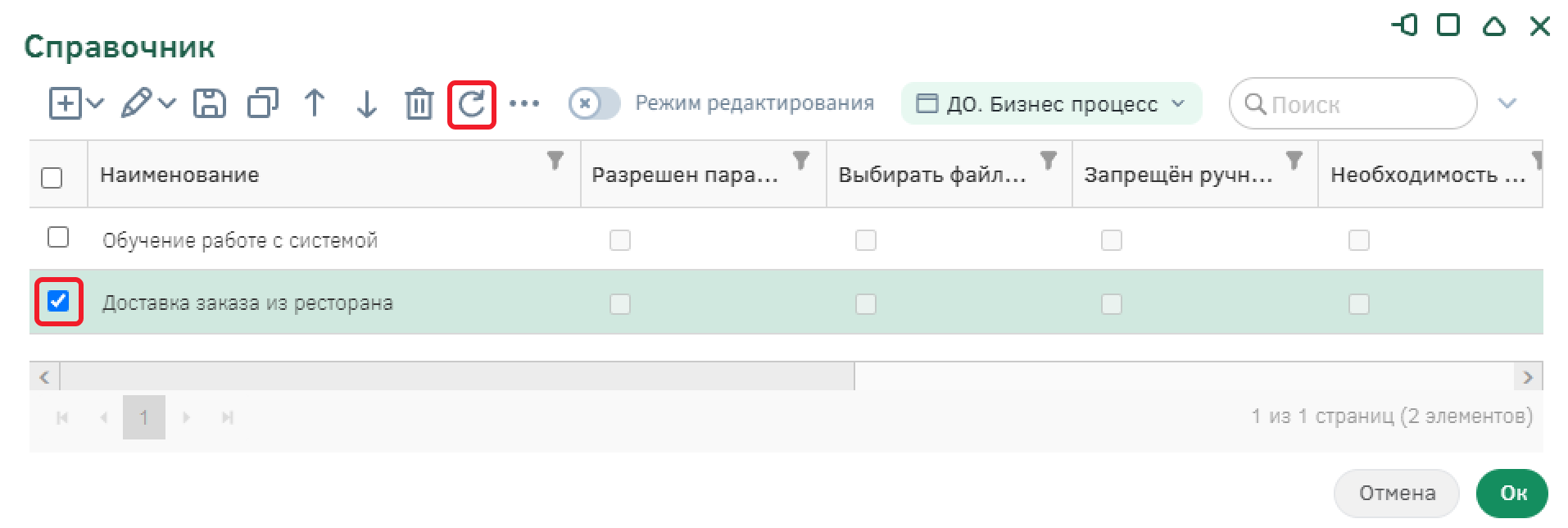1568x528 pixels.
Task: Expand the chevron next to search
Action: pyautogui.click(x=1507, y=104)
